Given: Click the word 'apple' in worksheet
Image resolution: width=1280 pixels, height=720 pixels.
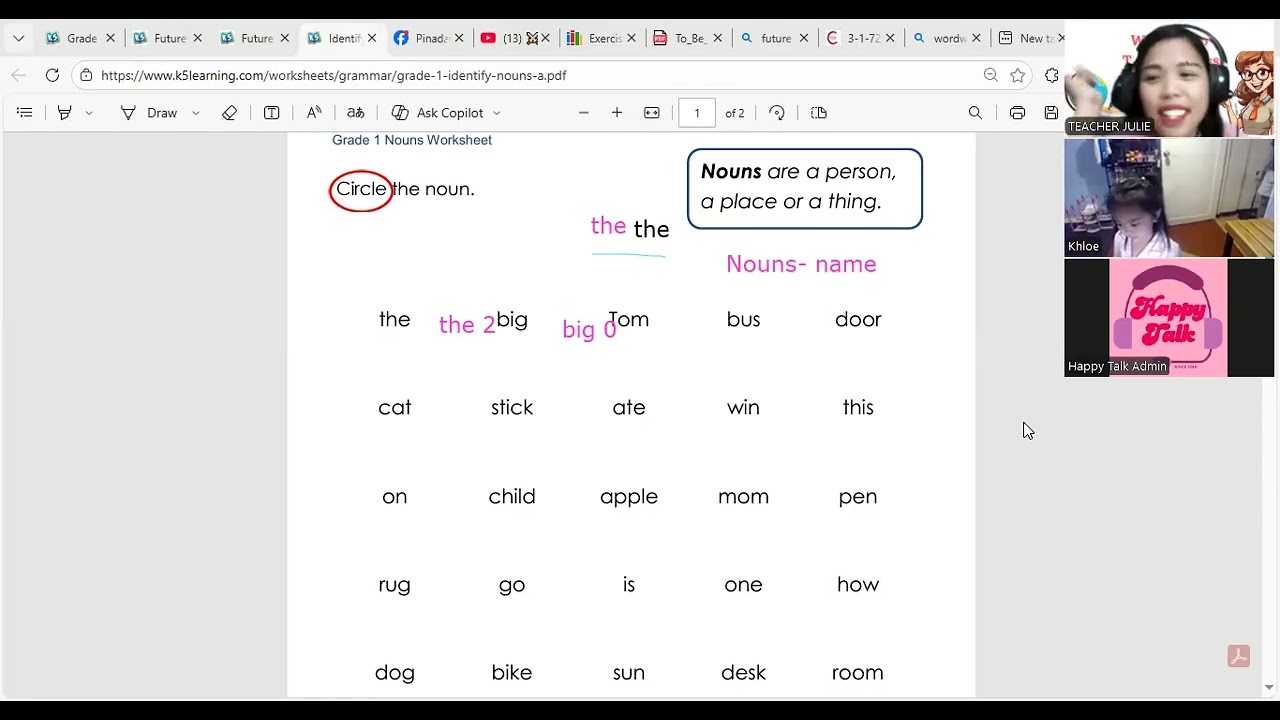Looking at the screenshot, I should tap(629, 497).
